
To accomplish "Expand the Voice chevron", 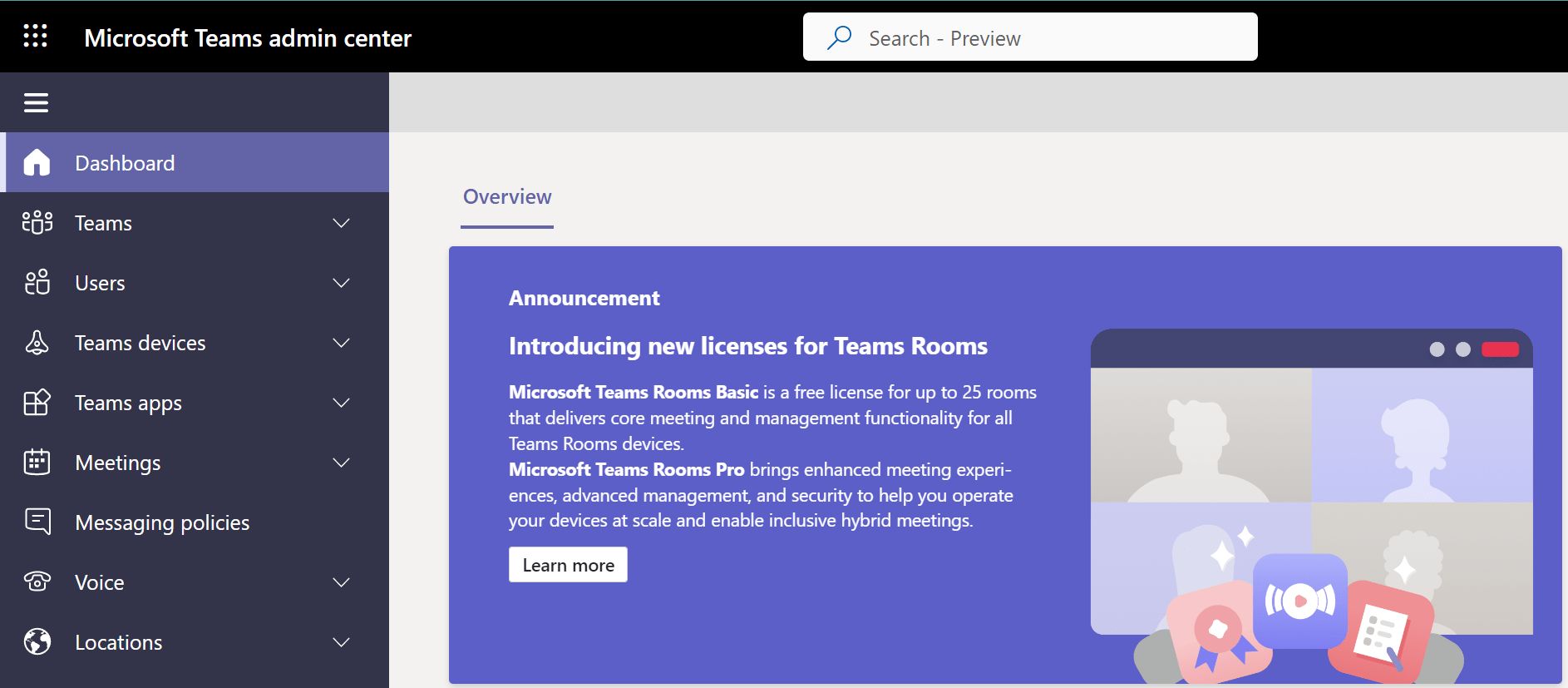I will [x=341, y=582].
